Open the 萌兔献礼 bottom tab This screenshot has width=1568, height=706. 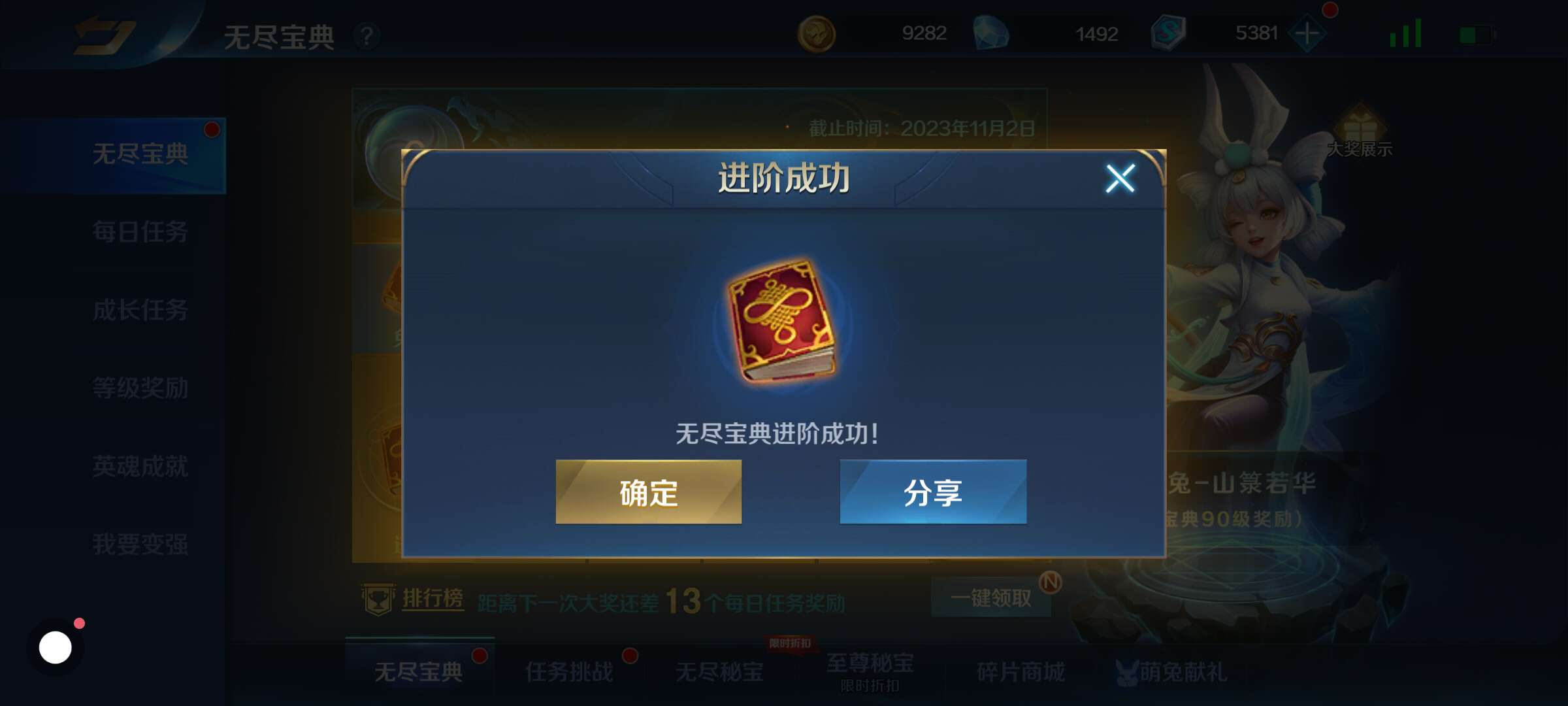[1171, 672]
